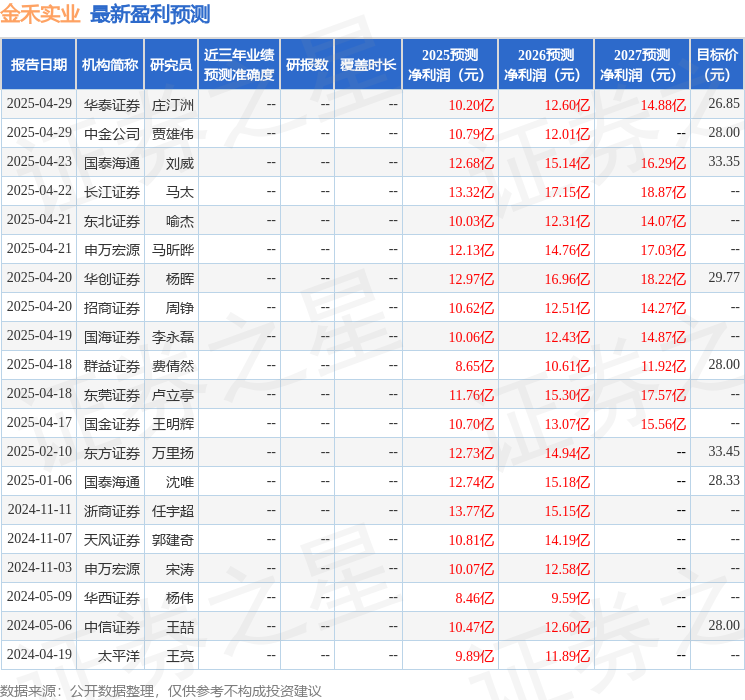The image size is (745, 700).
Task: Click 国海证券 institution cell
Action: point(112,337)
